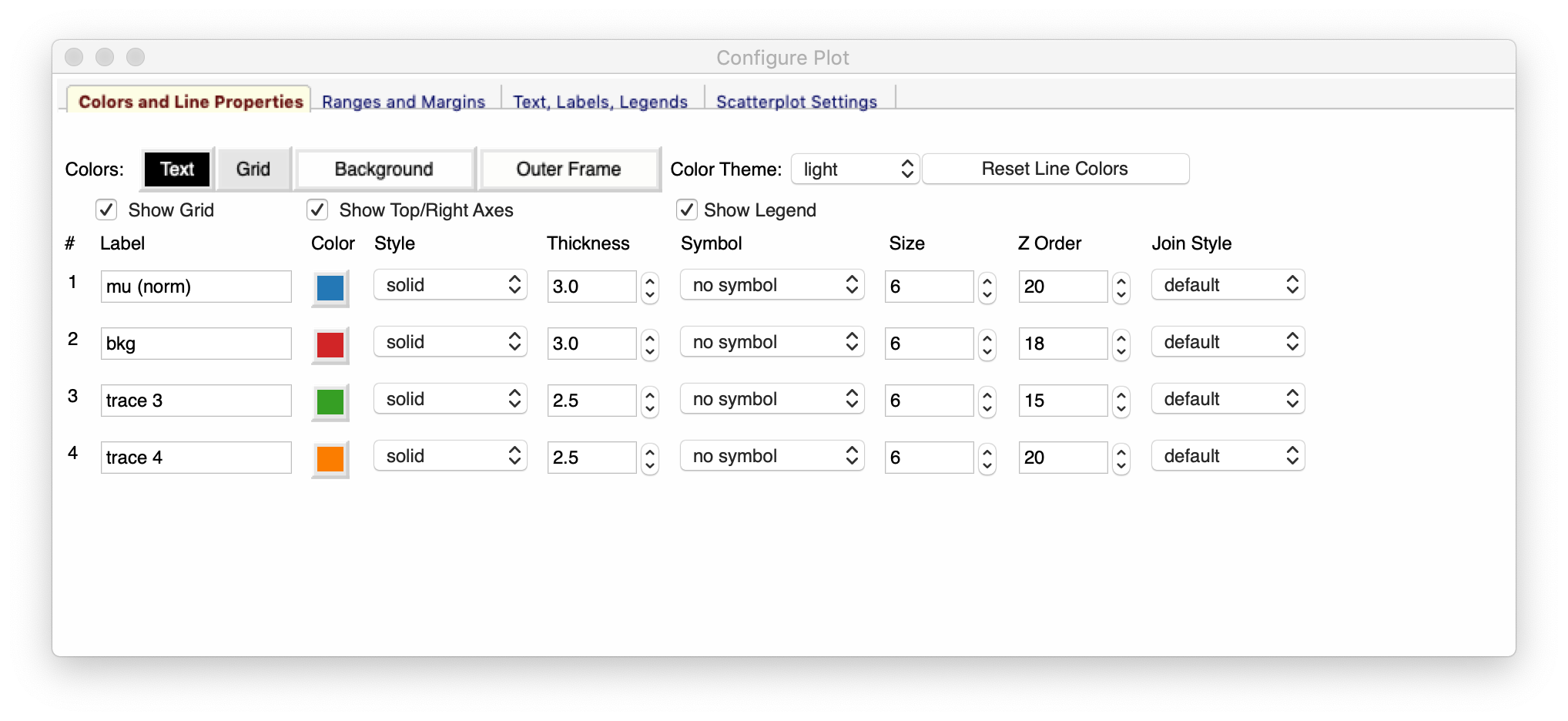
Task: Open Join Style dropdown for trace 4
Action: (1228, 456)
